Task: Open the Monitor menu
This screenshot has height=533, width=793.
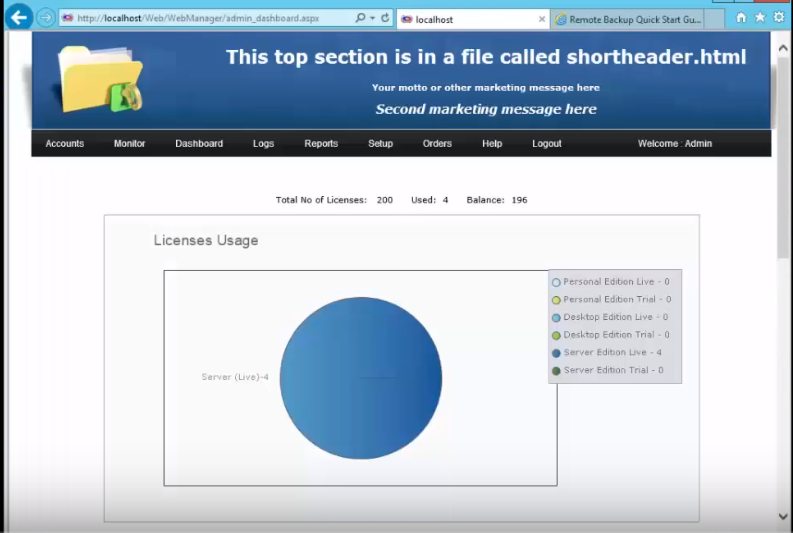Action: [x=129, y=144]
